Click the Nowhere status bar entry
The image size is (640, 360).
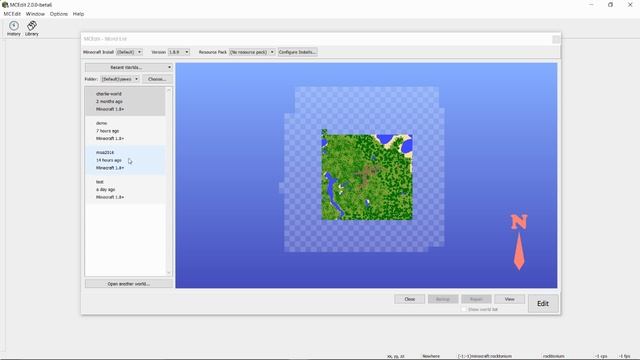click(x=431, y=356)
